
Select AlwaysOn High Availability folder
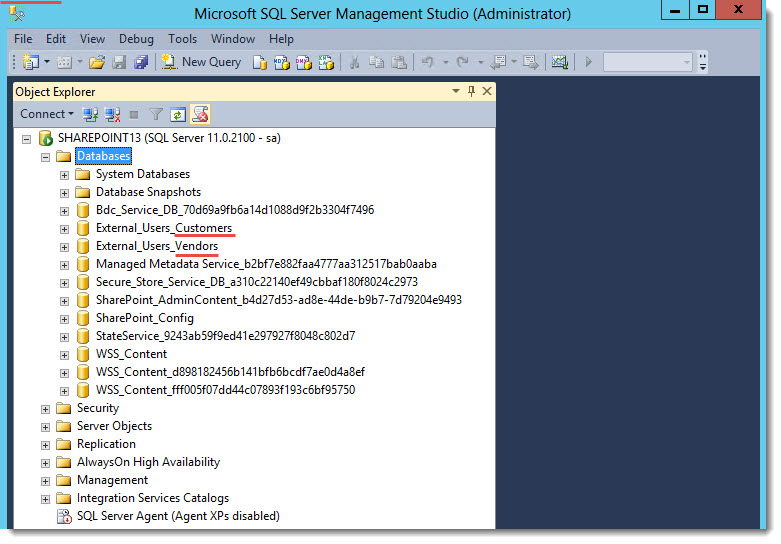pyautogui.click(x=148, y=462)
